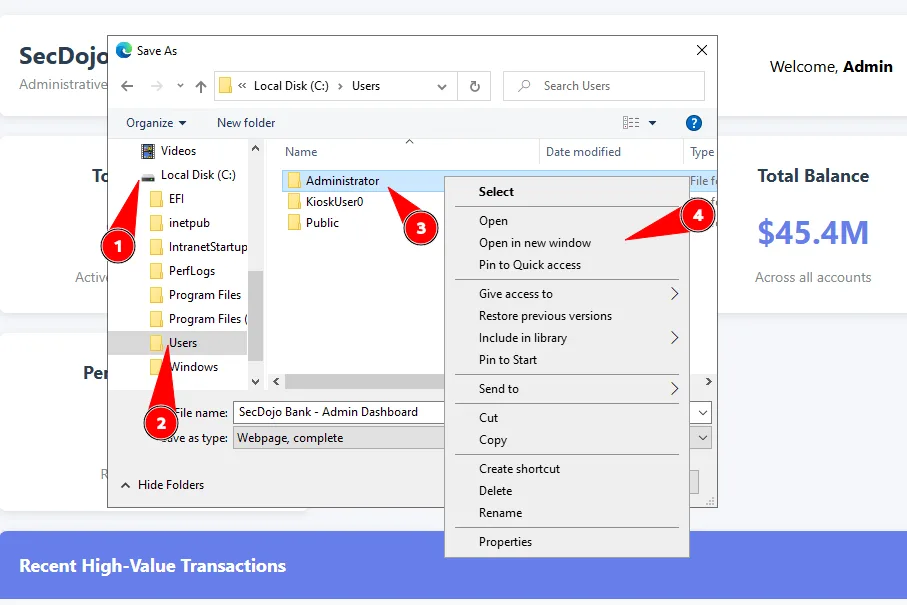Collapse the pane with Hide Folders
Viewport: 907px width, 605px height.
coord(163,485)
